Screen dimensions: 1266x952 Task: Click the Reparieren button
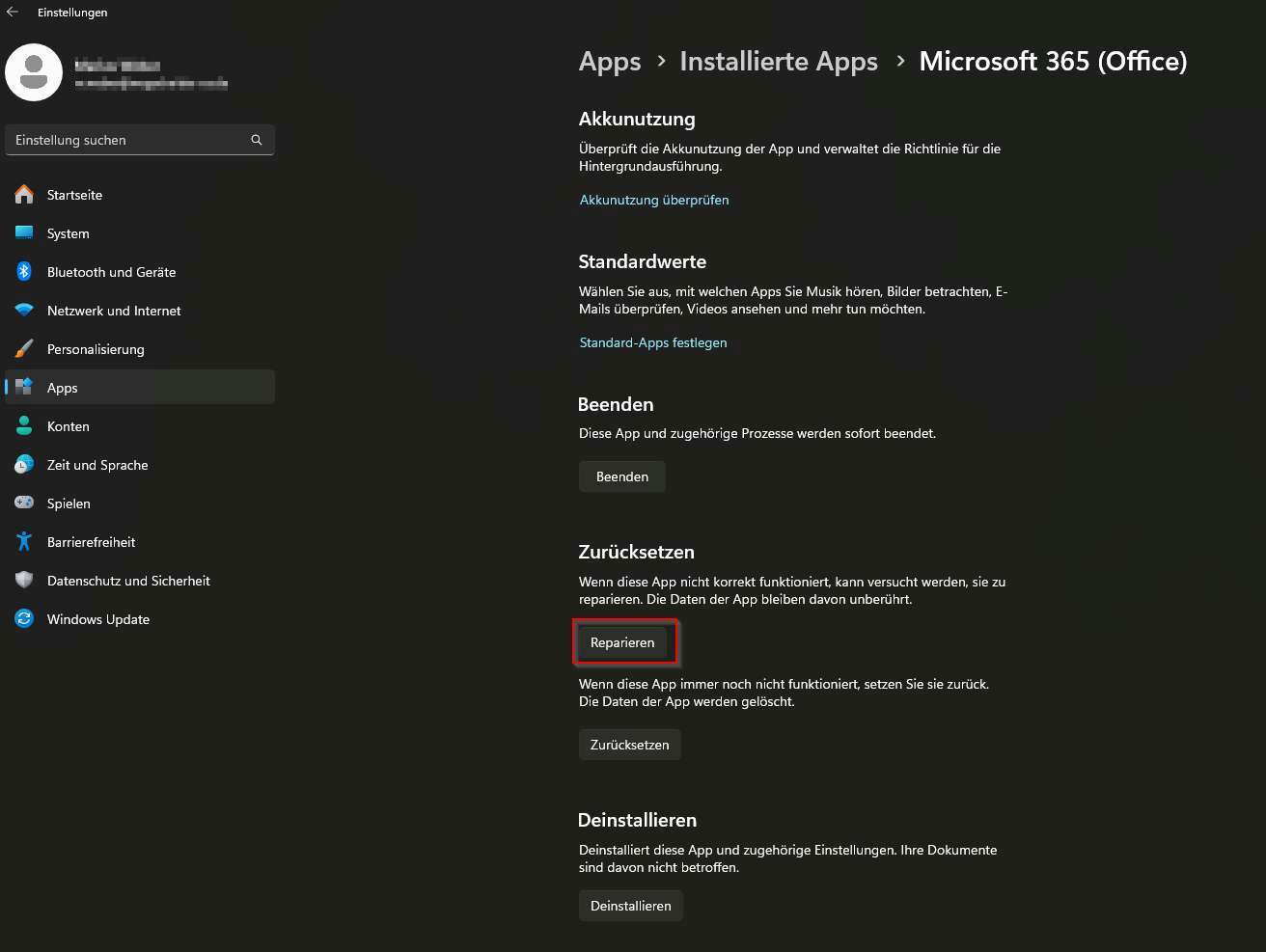coord(622,642)
